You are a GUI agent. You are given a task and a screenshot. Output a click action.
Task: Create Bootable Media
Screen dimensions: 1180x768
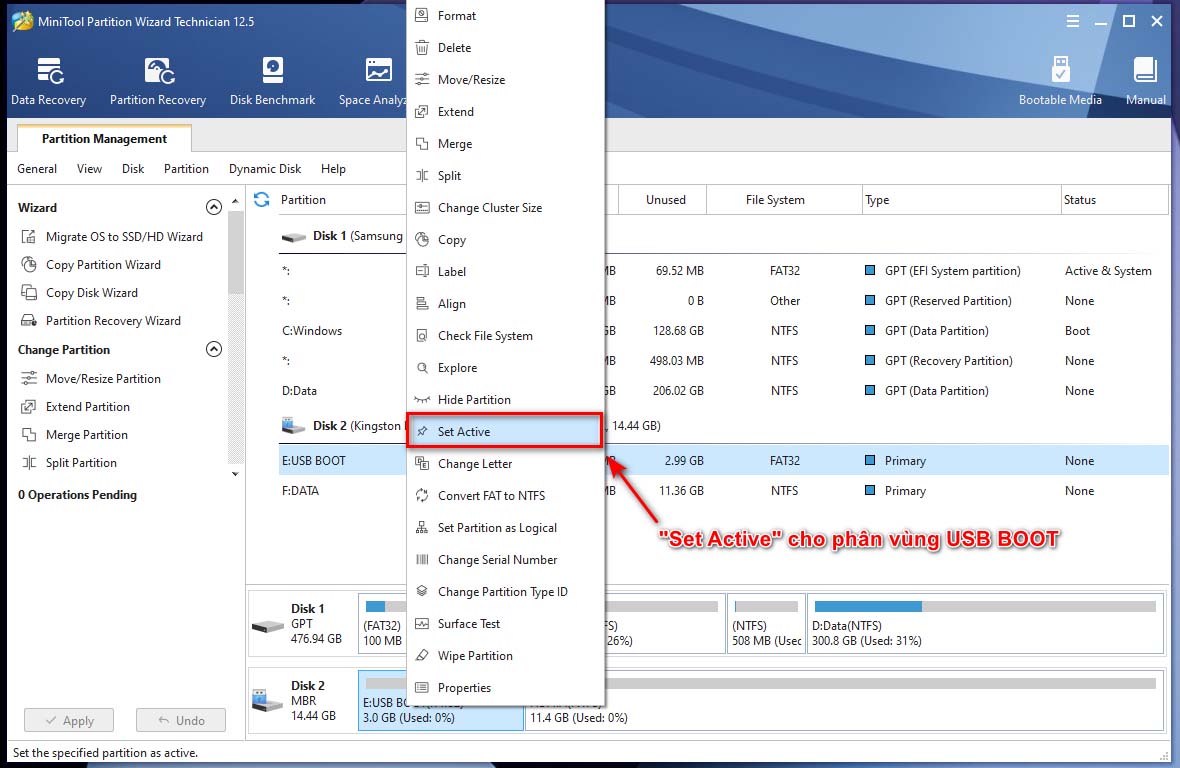pos(1060,81)
